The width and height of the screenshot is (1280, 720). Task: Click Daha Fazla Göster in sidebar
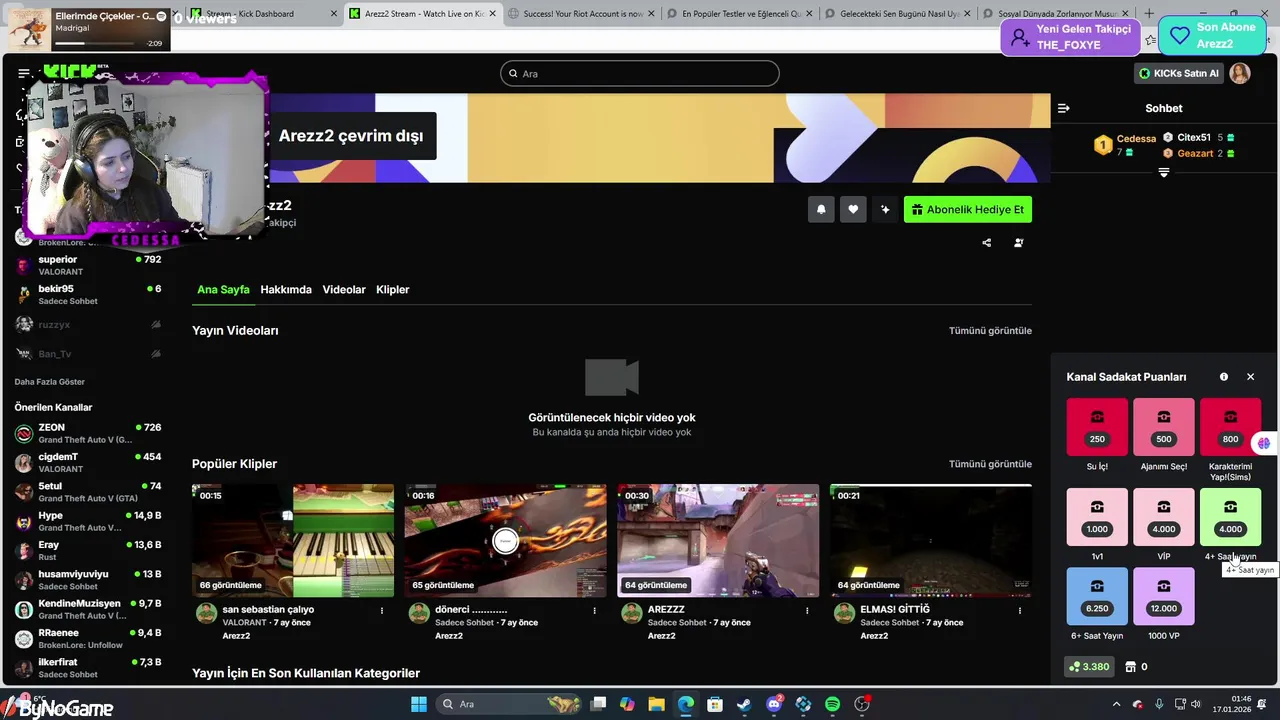(x=50, y=382)
